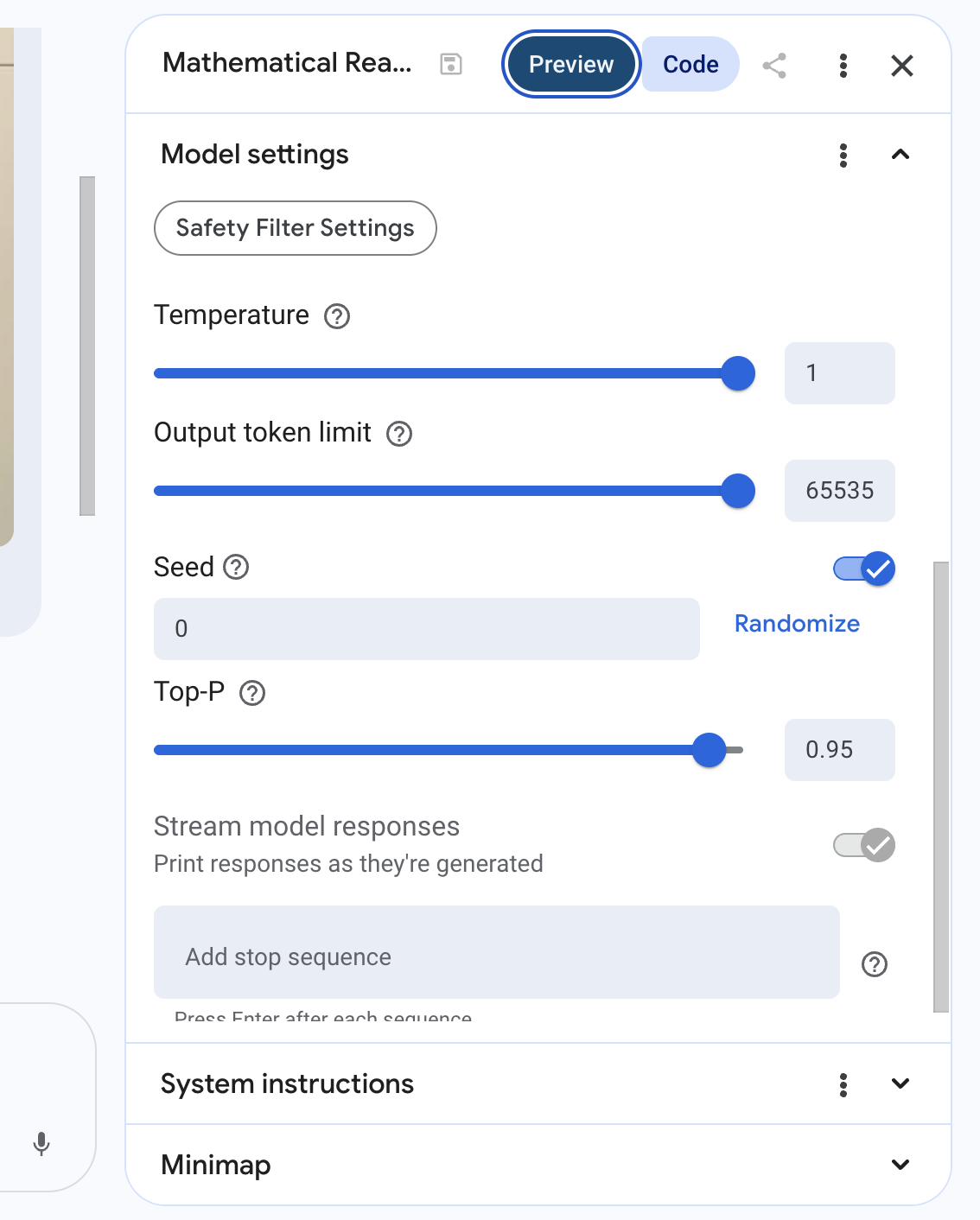Click the save icon beside the title

[x=451, y=65]
